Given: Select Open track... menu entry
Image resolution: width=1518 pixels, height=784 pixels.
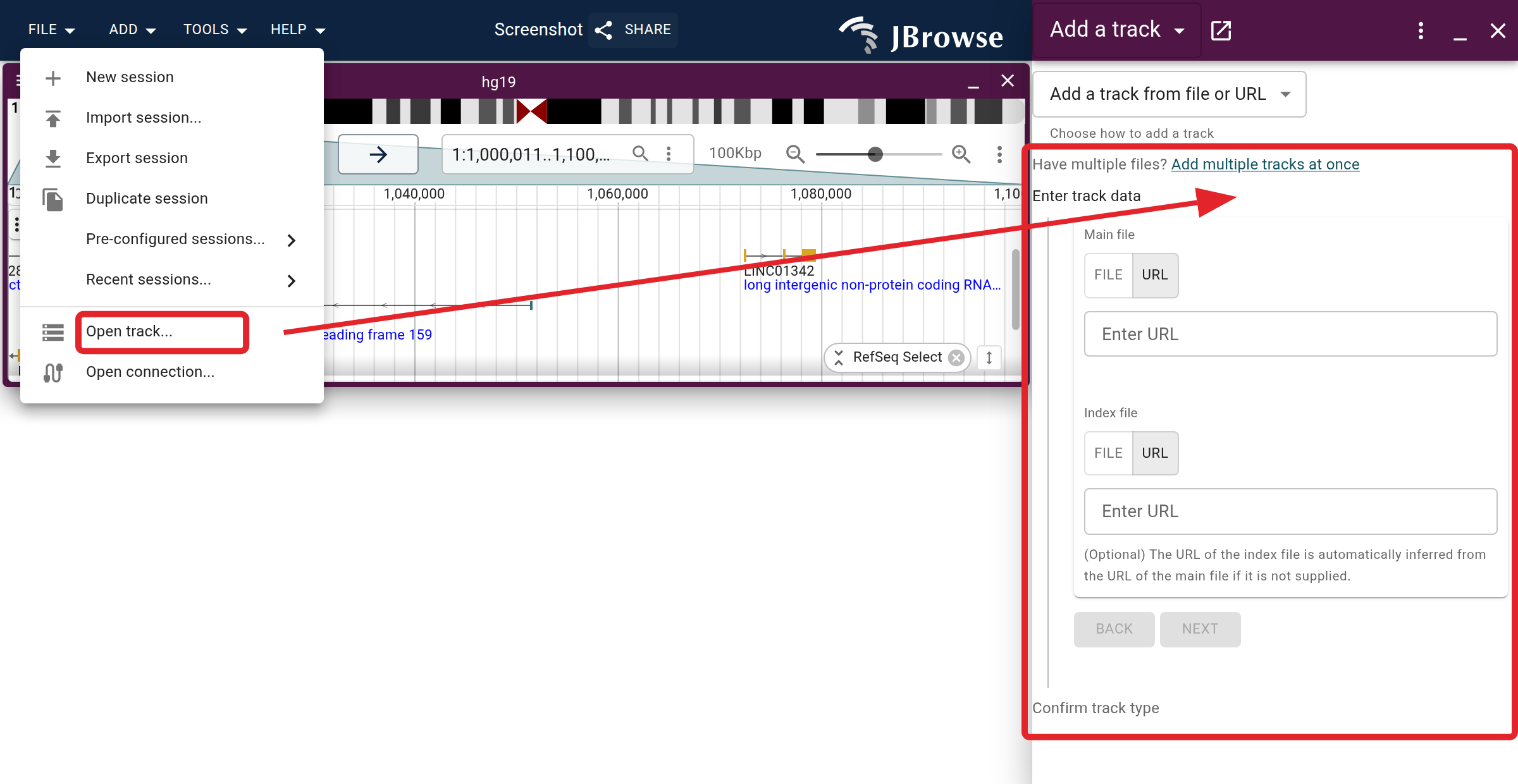Looking at the screenshot, I should click(x=172, y=331).
